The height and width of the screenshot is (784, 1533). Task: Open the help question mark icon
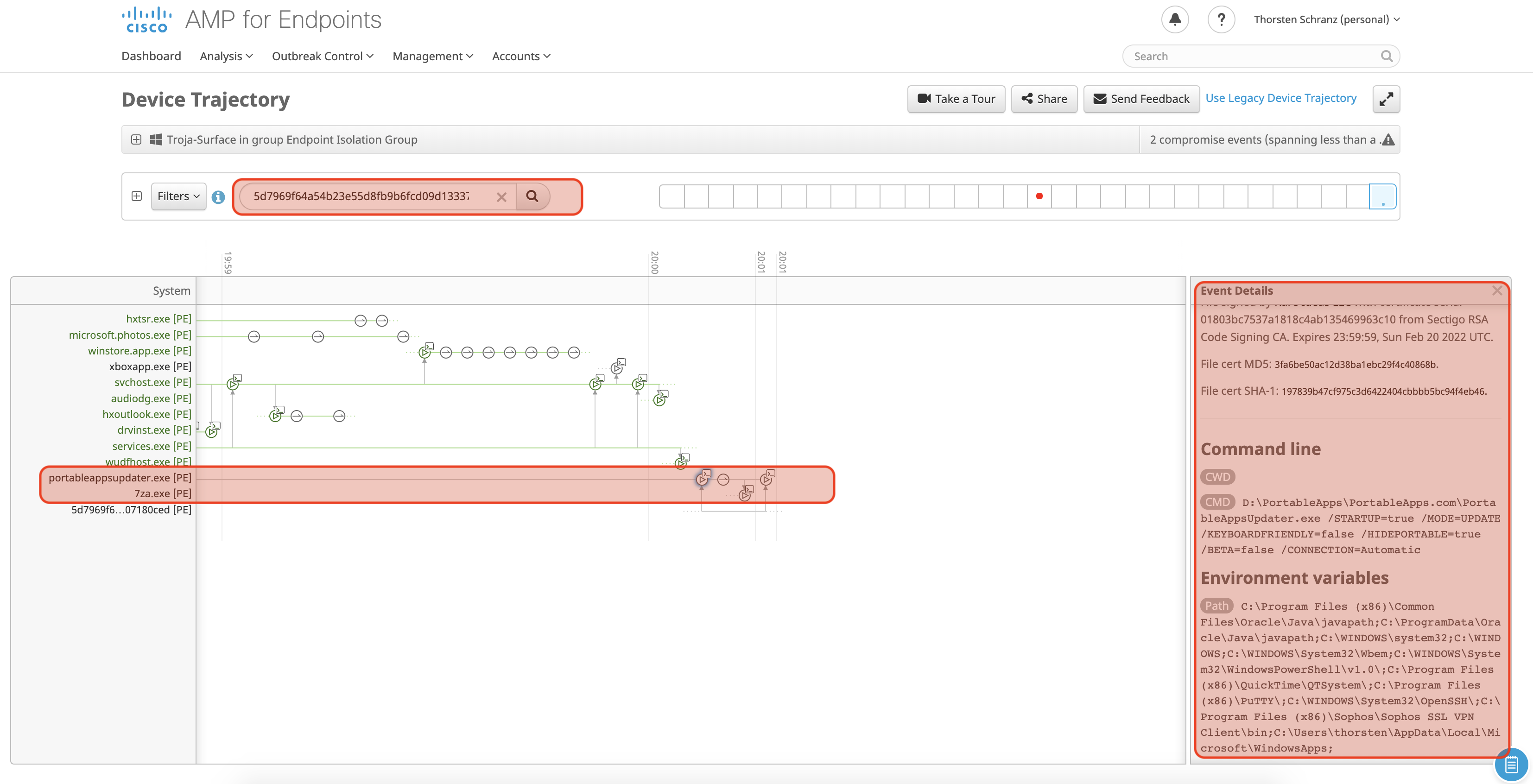pos(1221,19)
